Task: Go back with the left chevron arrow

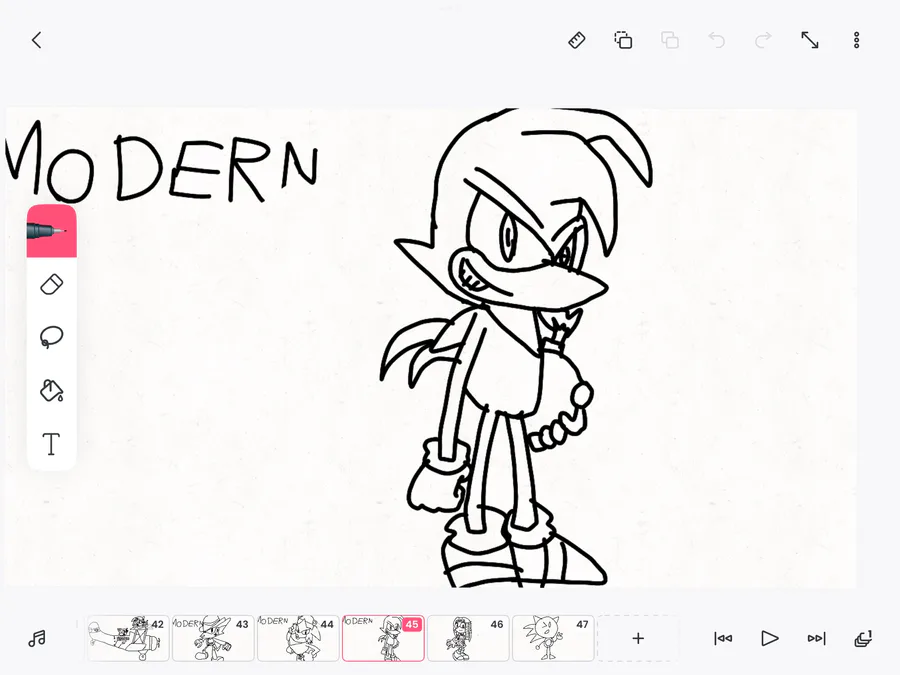Action: [x=37, y=40]
